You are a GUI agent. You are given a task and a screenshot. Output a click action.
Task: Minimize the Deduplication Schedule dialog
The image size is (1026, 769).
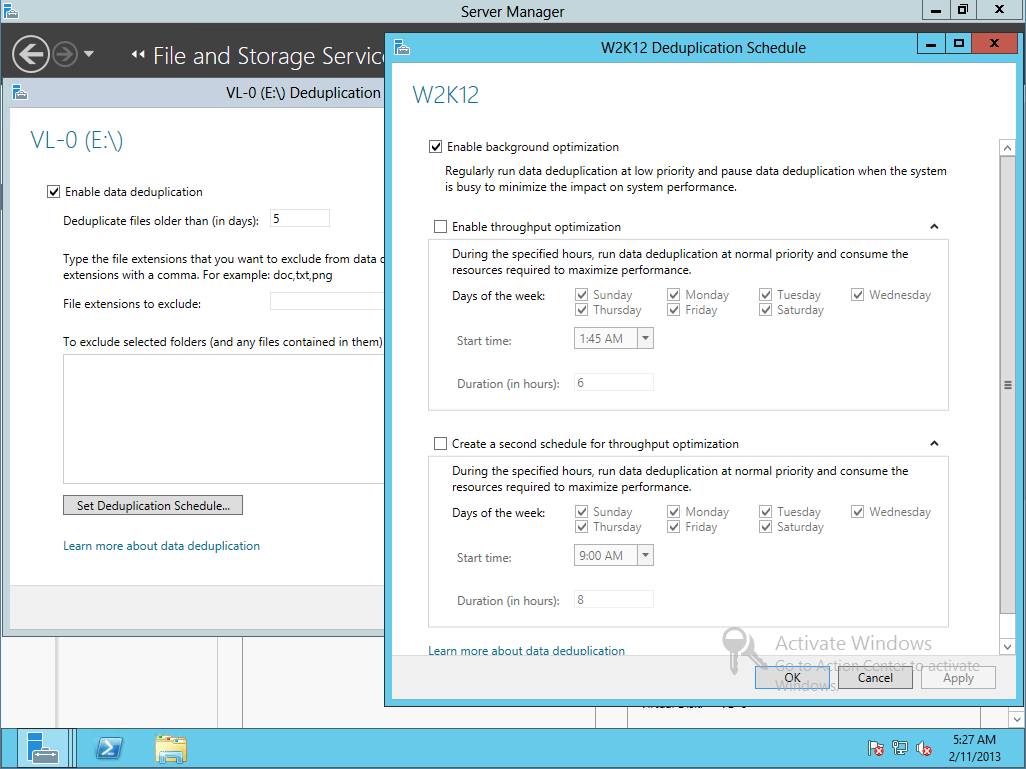(930, 44)
